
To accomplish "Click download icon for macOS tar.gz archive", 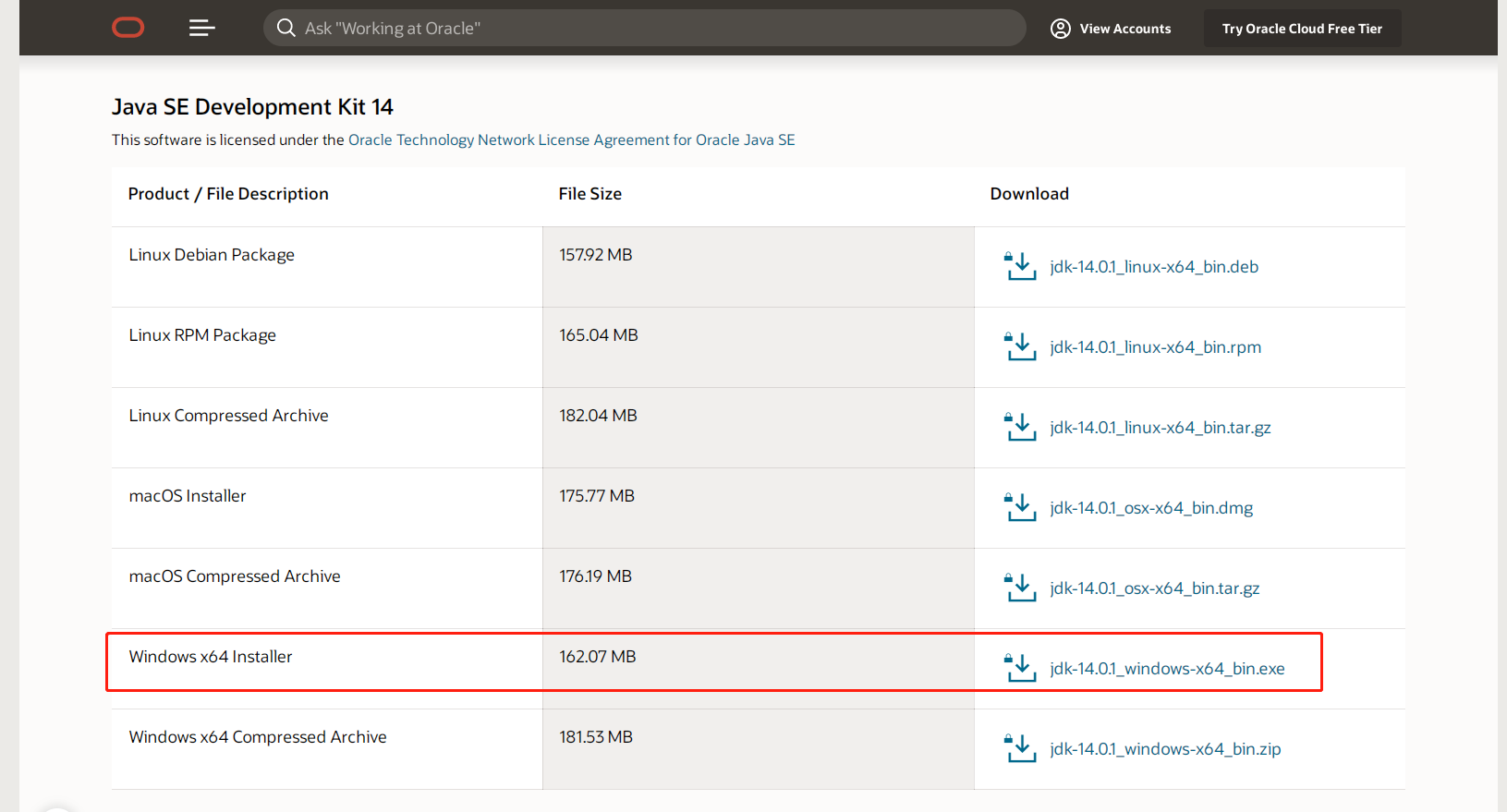I will click(1020, 588).
